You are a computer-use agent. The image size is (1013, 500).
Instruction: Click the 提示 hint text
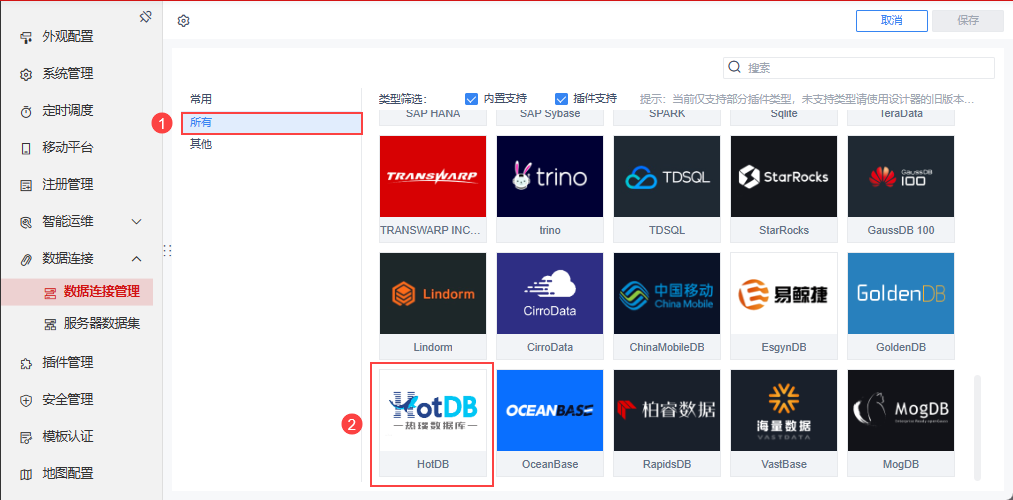pyautogui.click(x=806, y=99)
